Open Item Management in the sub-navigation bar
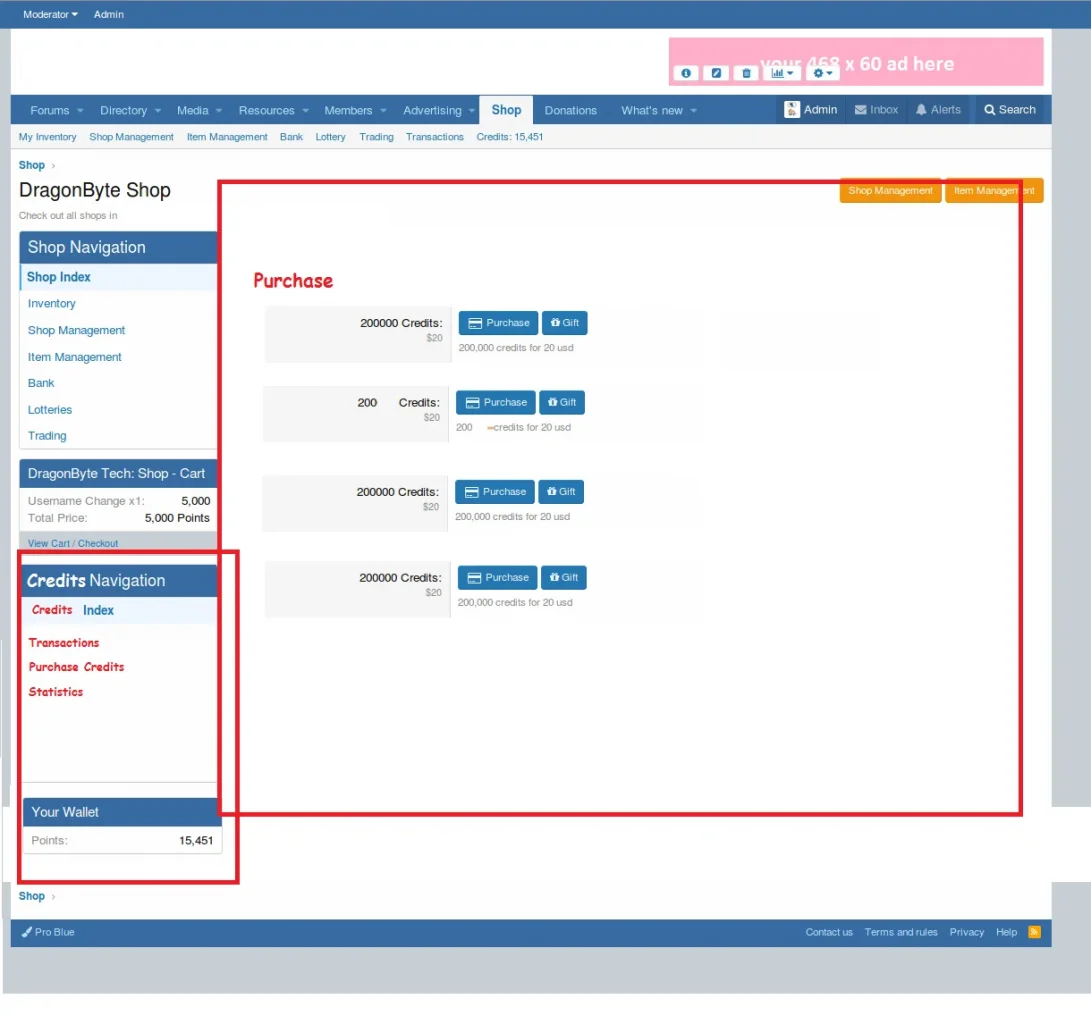Image resolution: width=1091 pixels, height=1024 pixels. point(227,137)
